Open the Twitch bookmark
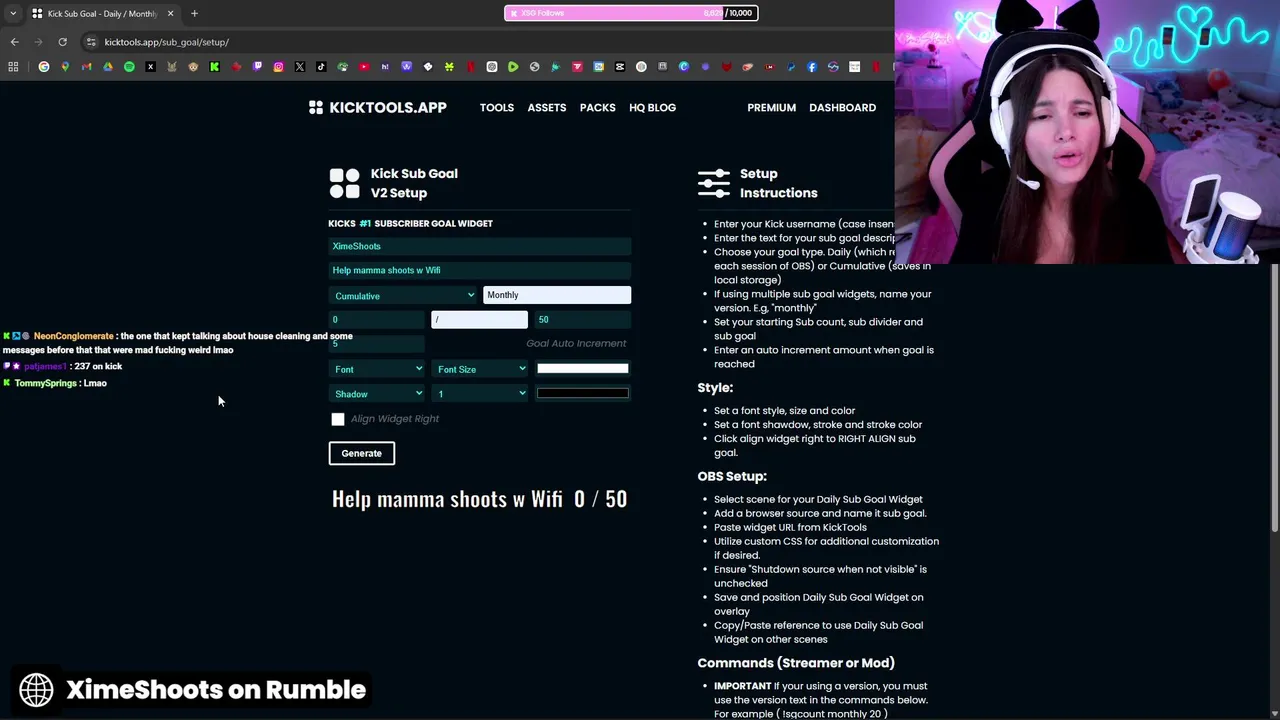Viewport: 1280px width, 720px height. tap(257, 67)
